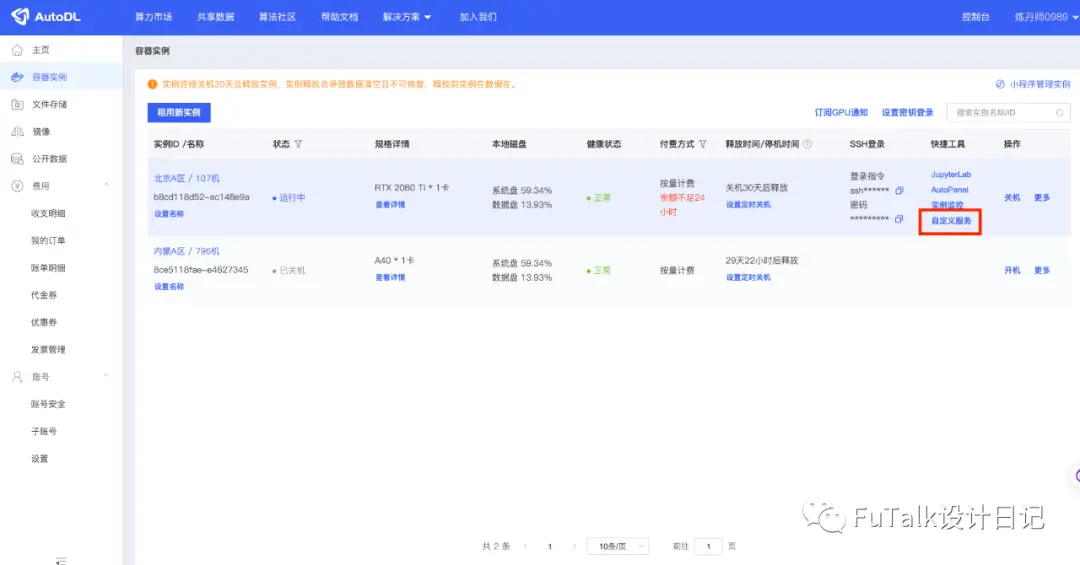Select 子账号 in sidebar
1080x565 pixels.
pos(44,431)
